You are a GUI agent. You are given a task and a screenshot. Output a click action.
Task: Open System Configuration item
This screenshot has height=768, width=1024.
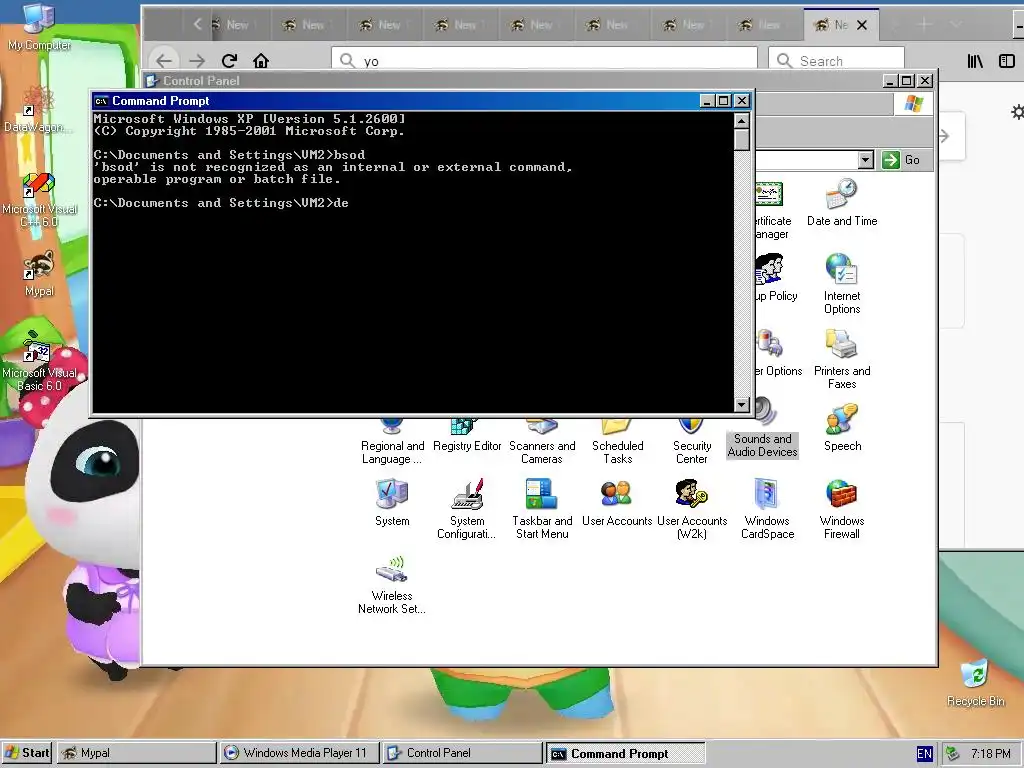click(467, 509)
